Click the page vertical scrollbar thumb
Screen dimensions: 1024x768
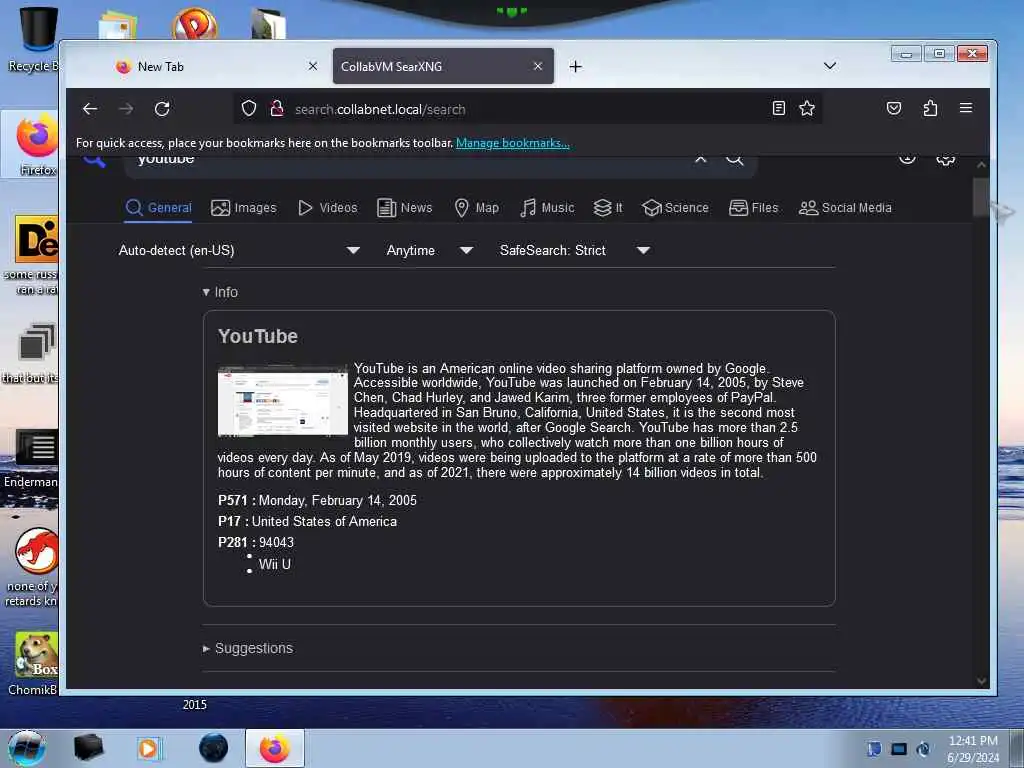pos(981,197)
